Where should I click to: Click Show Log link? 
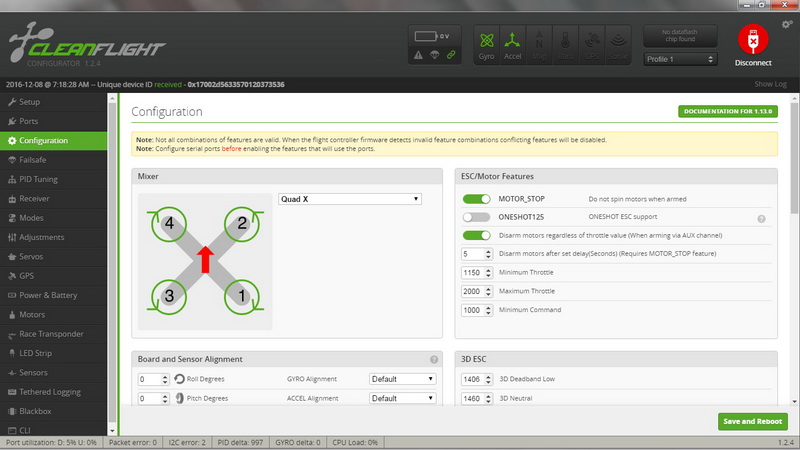point(770,84)
